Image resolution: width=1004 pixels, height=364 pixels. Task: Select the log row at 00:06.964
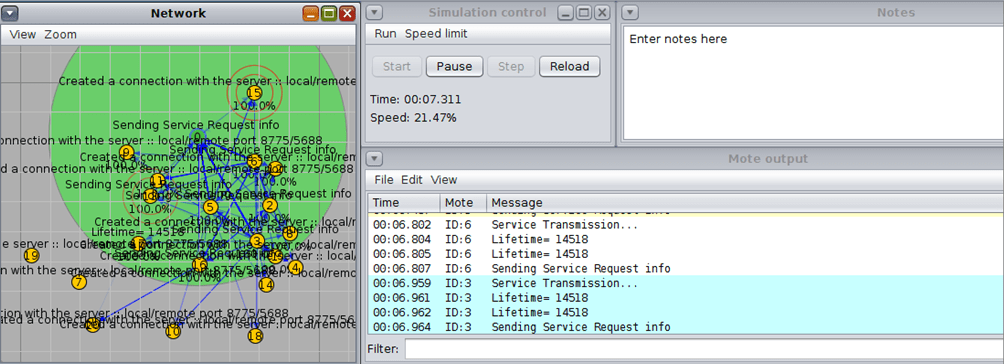point(686,327)
